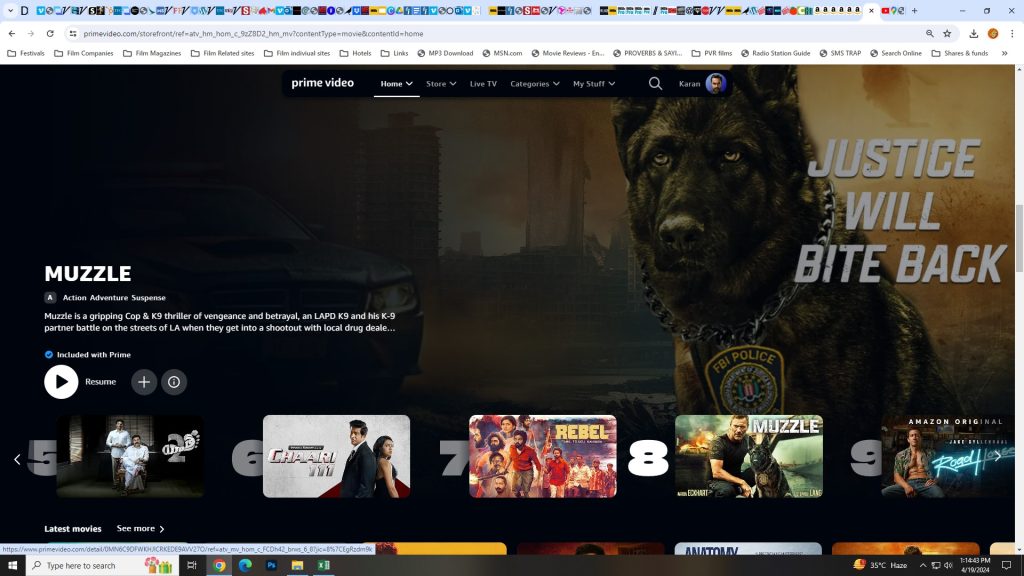Open File Explorer from the taskbar
1024x576 pixels.
(297, 565)
